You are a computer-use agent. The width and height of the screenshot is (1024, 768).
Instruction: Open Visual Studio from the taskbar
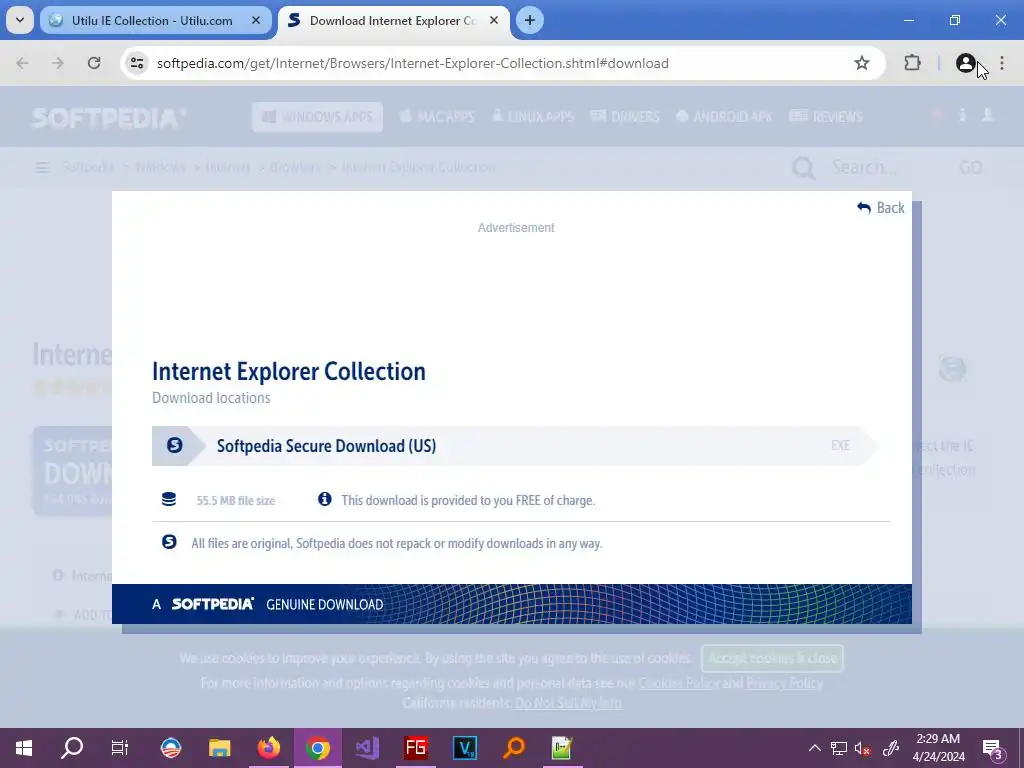[367, 748]
